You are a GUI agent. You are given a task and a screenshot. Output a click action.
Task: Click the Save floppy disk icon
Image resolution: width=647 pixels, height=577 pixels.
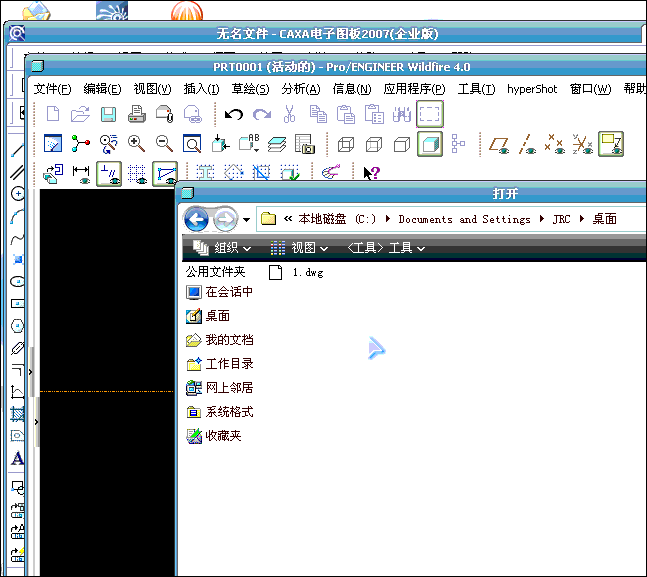(108, 114)
